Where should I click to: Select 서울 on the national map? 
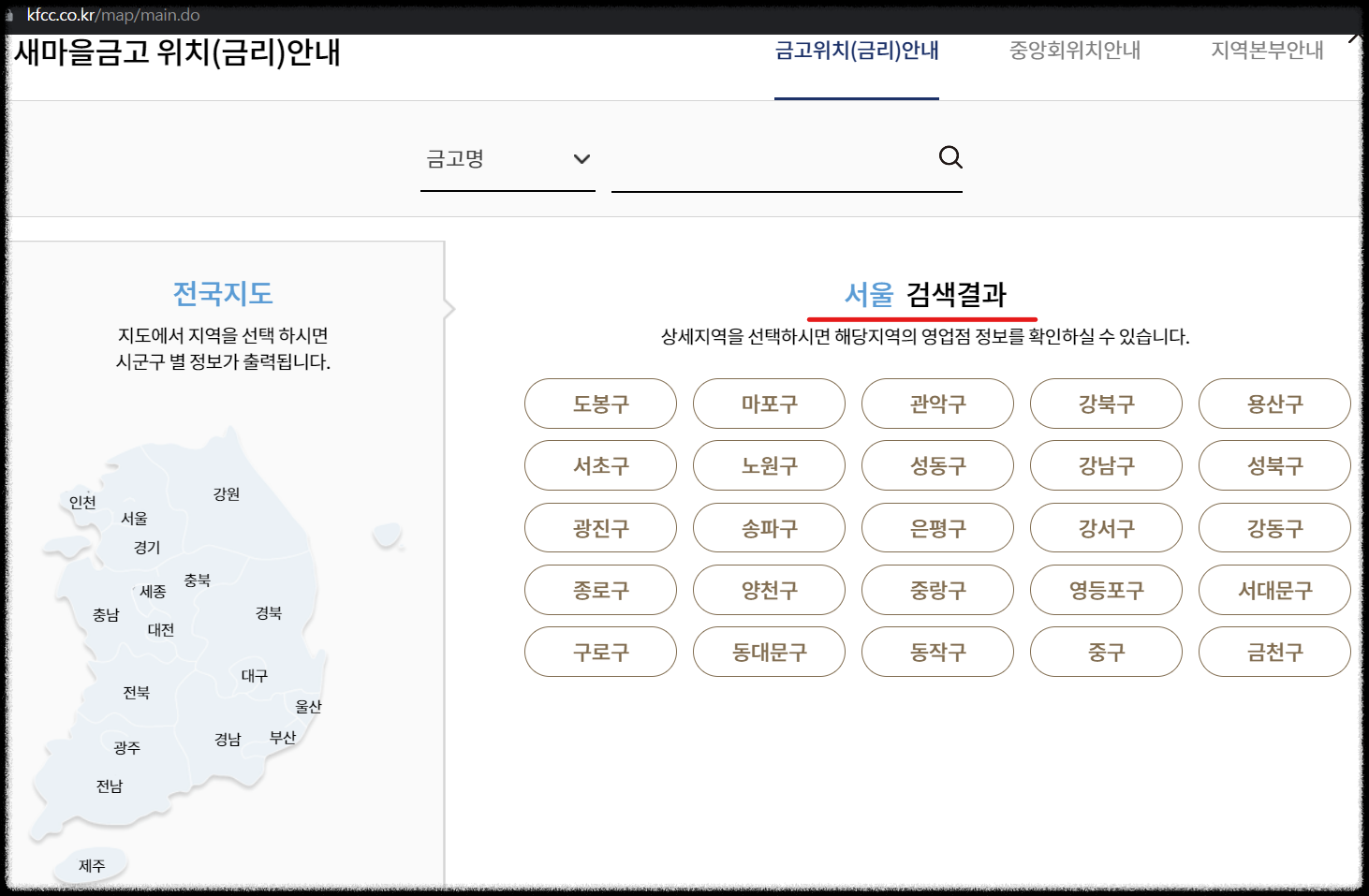click(x=134, y=518)
